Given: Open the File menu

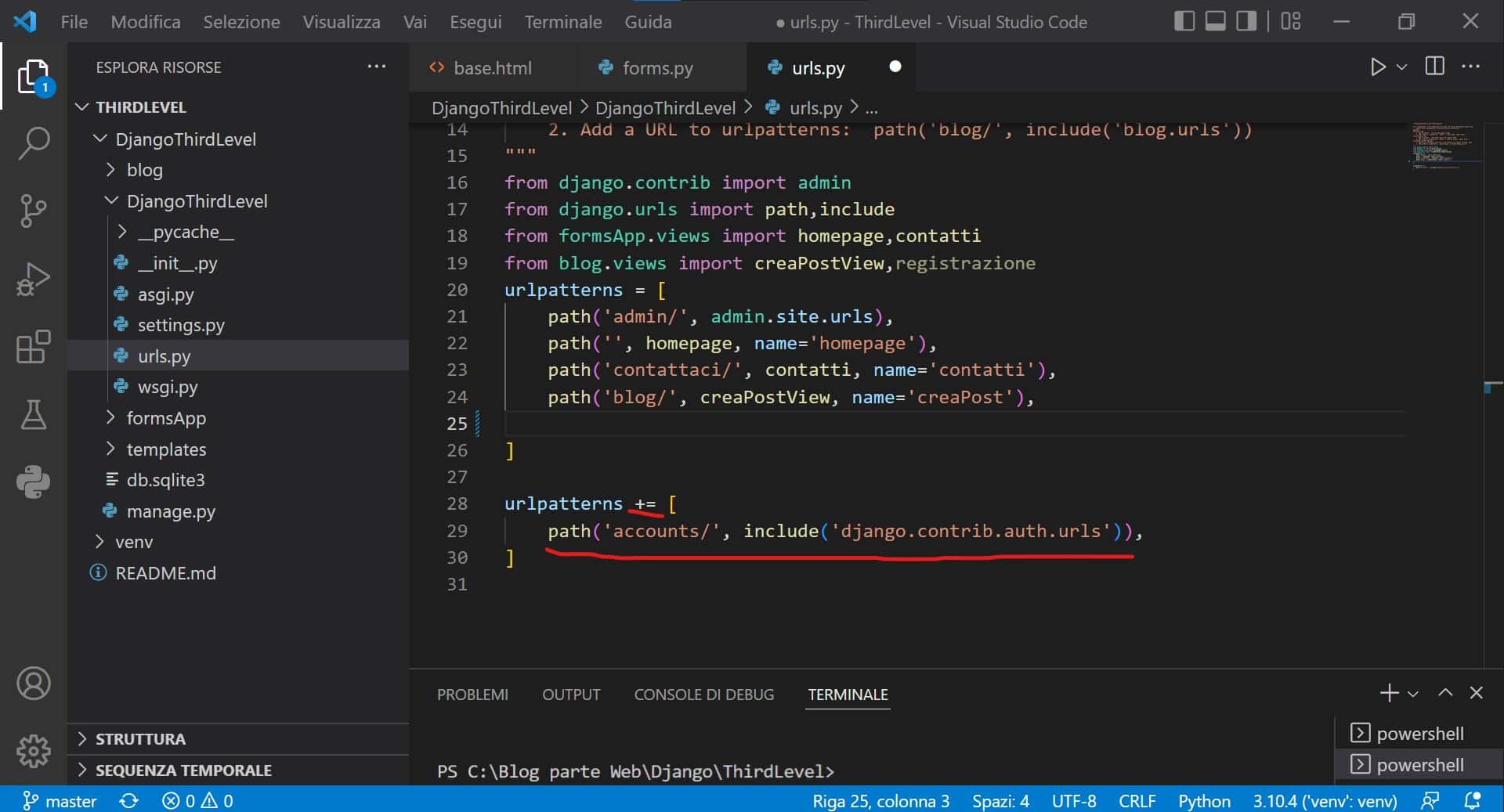Looking at the screenshot, I should pyautogui.click(x=74, y=22).
